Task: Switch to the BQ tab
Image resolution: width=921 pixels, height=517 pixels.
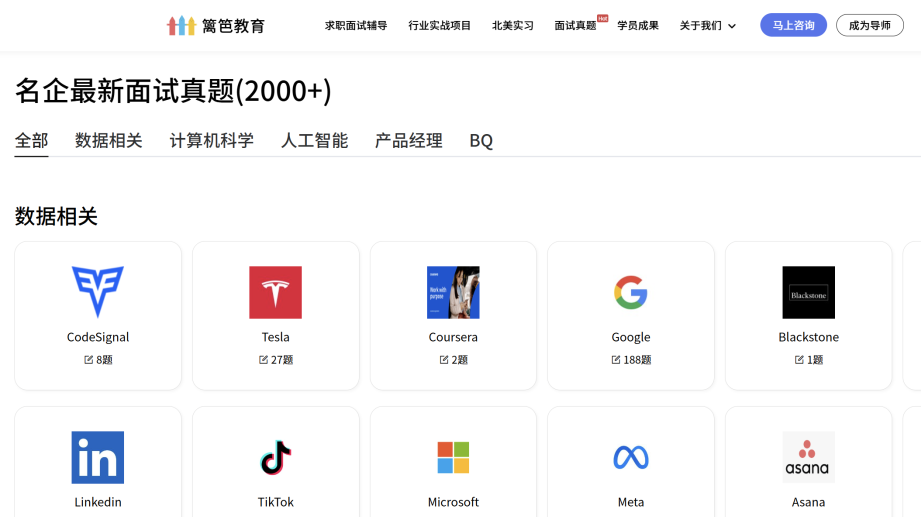Action: click(x=481, y=141)
